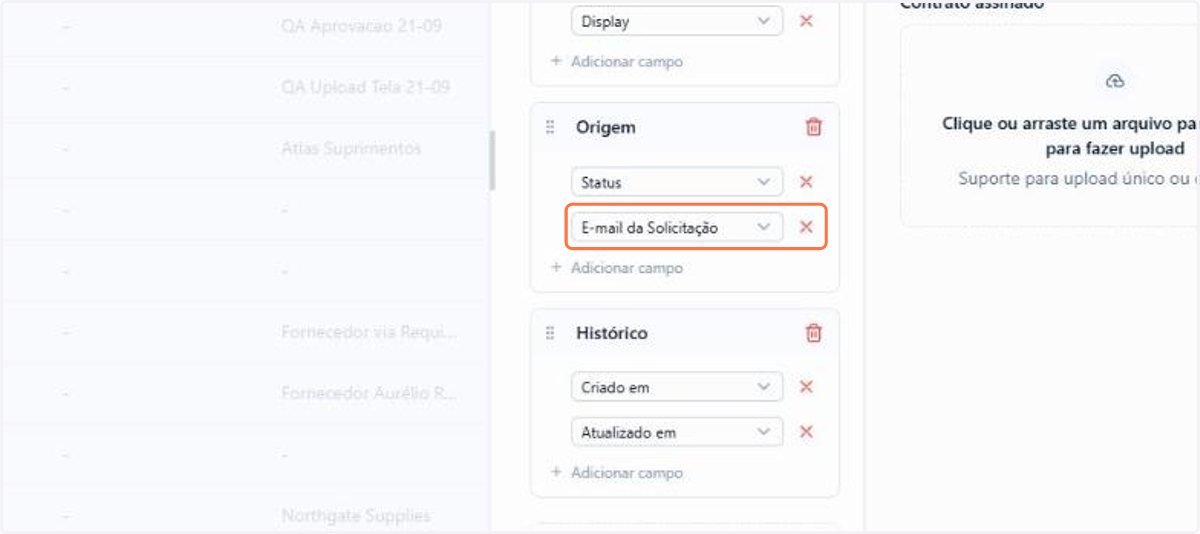Screen dimensions: 1200x534
Task: Open the Atualizado em dropdown
Action: [677, 432]
